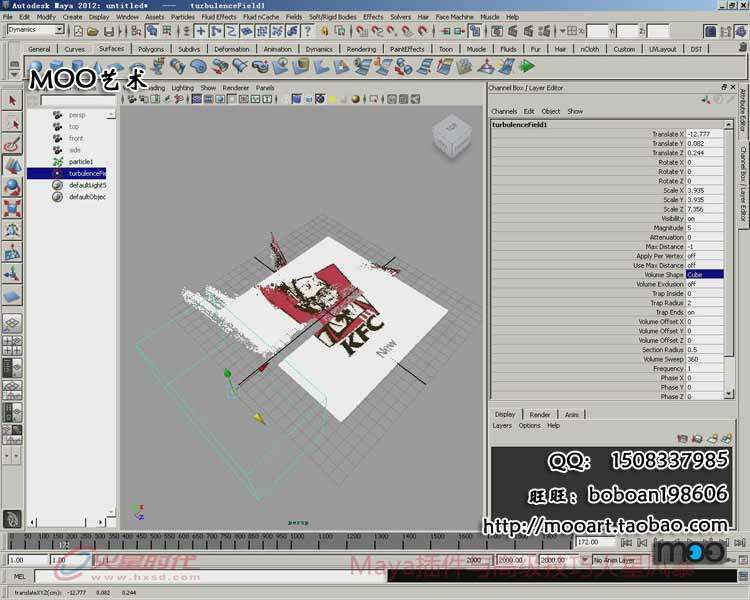This screenshot has width=750, height=600.
Task: Open the Volume Exclusion off value
Action: [x=705, y=284]
